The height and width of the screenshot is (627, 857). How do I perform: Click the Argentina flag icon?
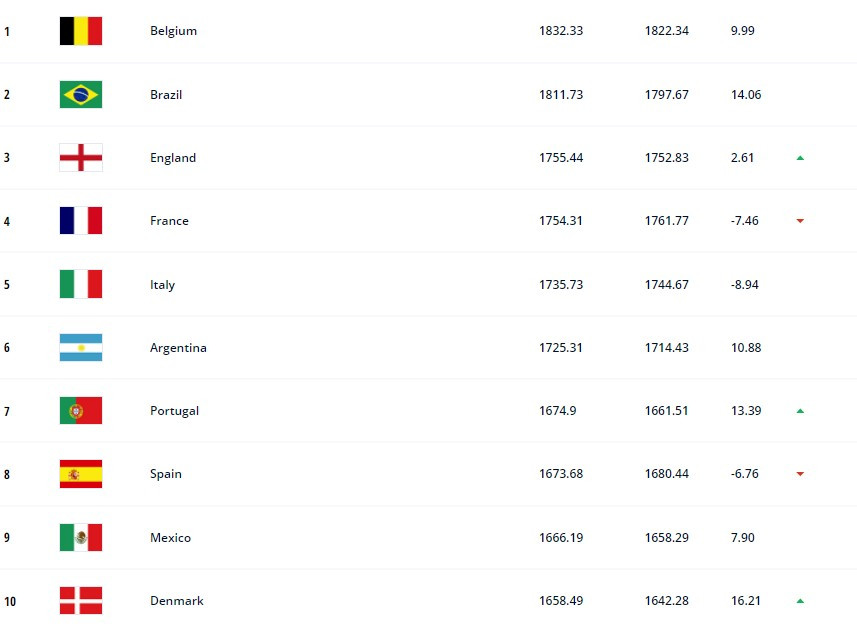coord(81,348)
